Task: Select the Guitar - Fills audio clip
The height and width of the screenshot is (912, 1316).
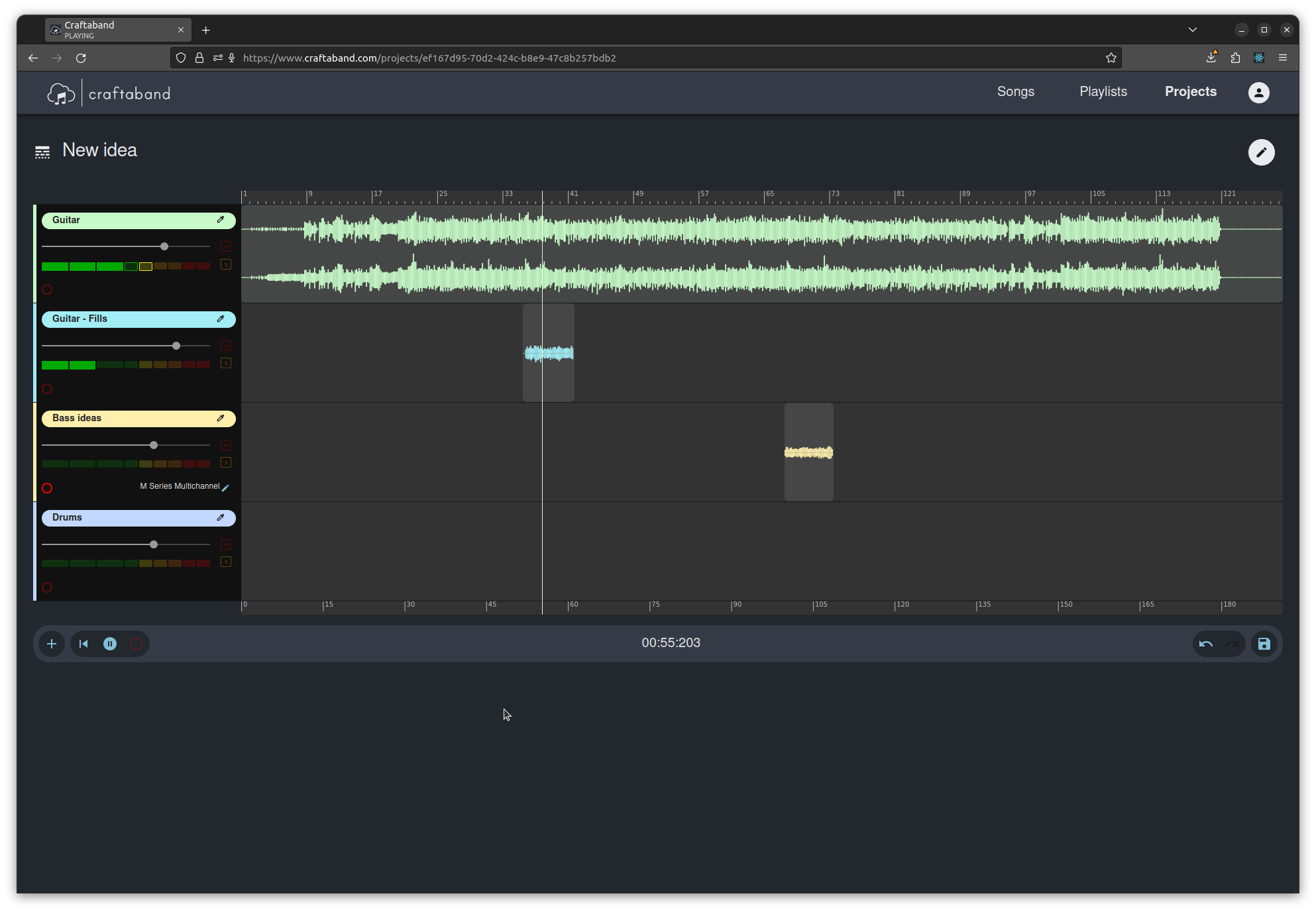Action: 549,353
